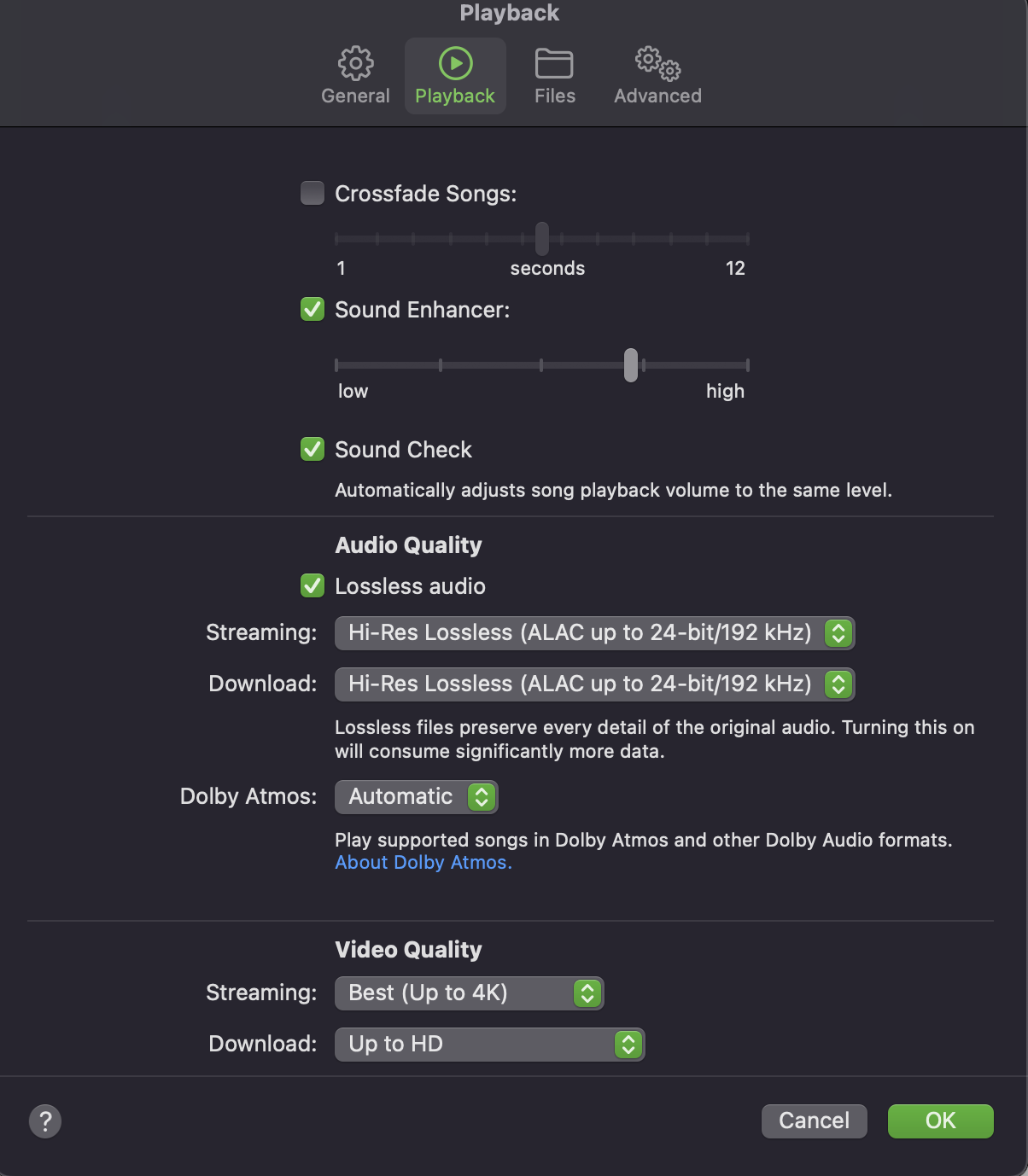Switch to the Advanced tab label
The width and height of the screenshot is (1028, 1176).
pos(657,96)
